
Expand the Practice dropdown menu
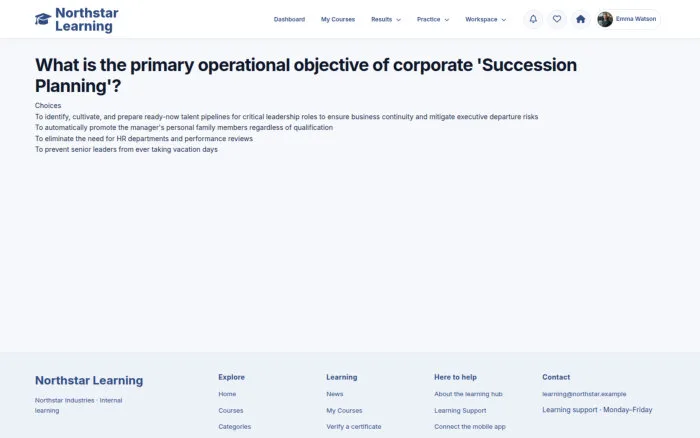point(433,19)
